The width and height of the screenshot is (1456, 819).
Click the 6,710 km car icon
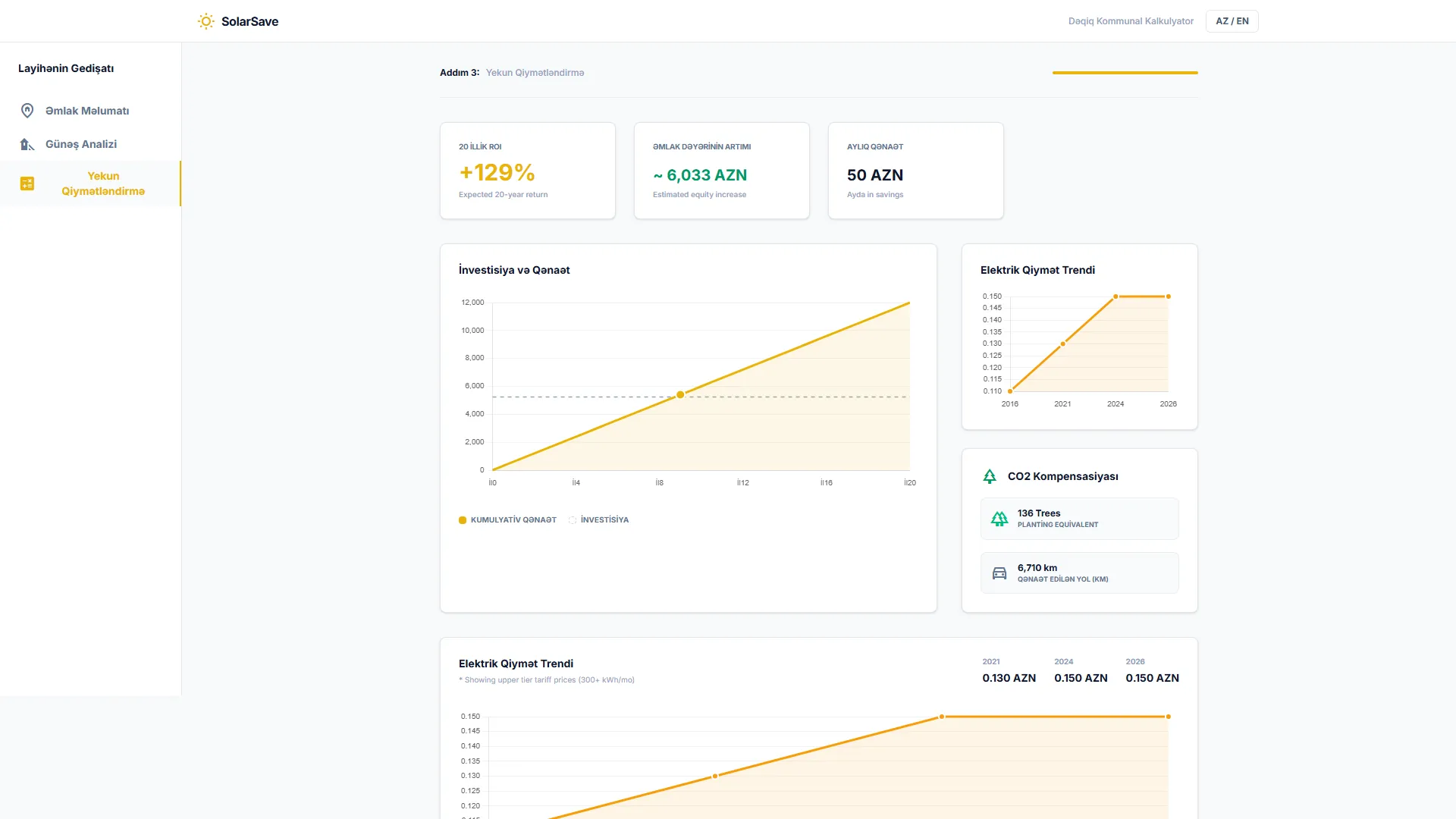tap(999, 573)
